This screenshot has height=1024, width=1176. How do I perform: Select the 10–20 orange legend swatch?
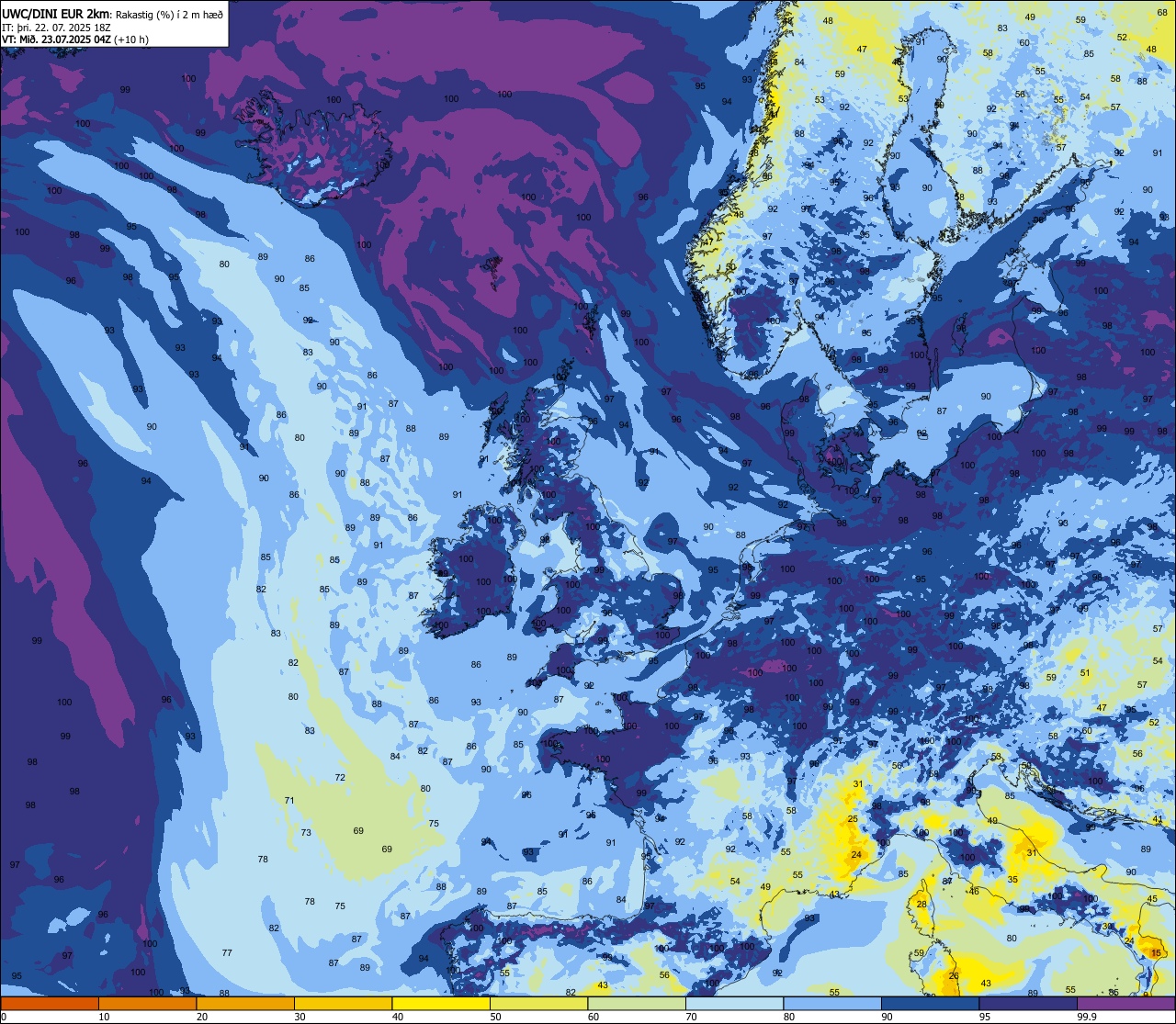tap(147, 1003)
